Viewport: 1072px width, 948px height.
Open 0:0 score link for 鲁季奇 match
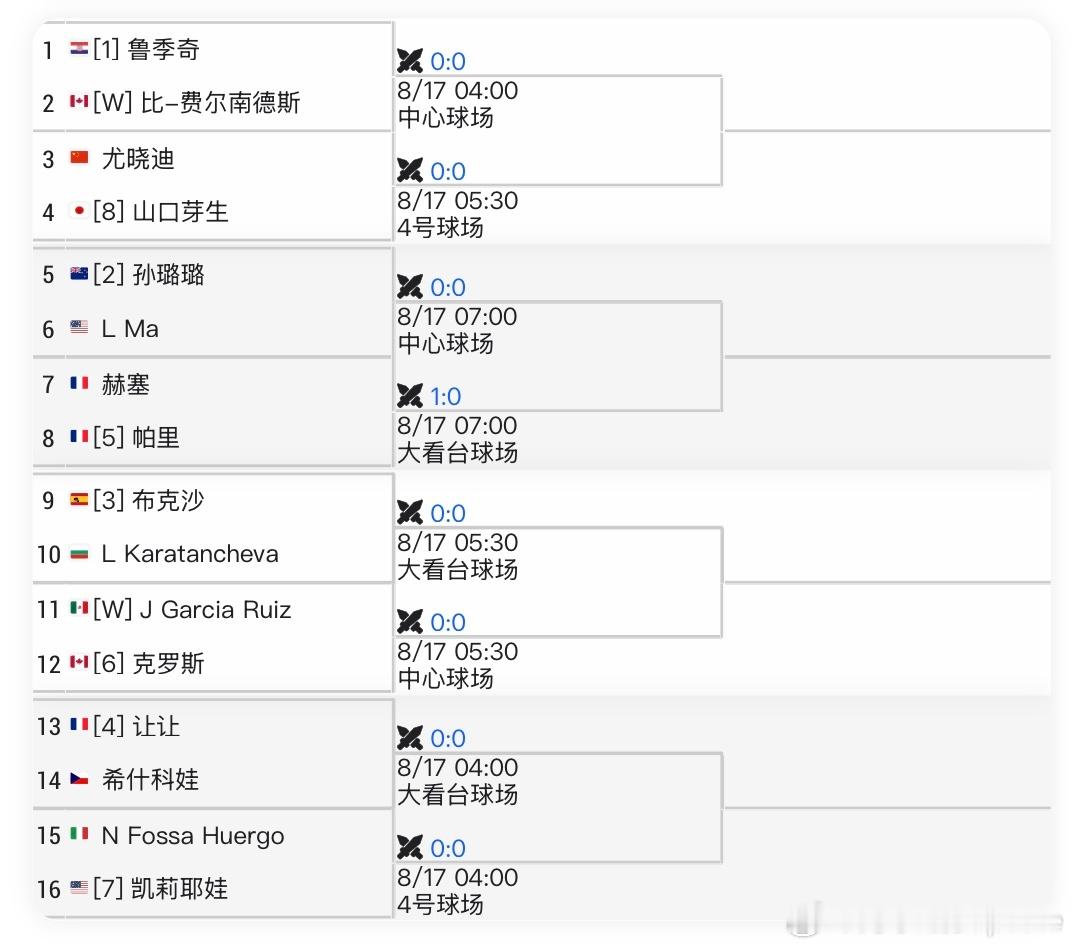[x=448, y=62]
